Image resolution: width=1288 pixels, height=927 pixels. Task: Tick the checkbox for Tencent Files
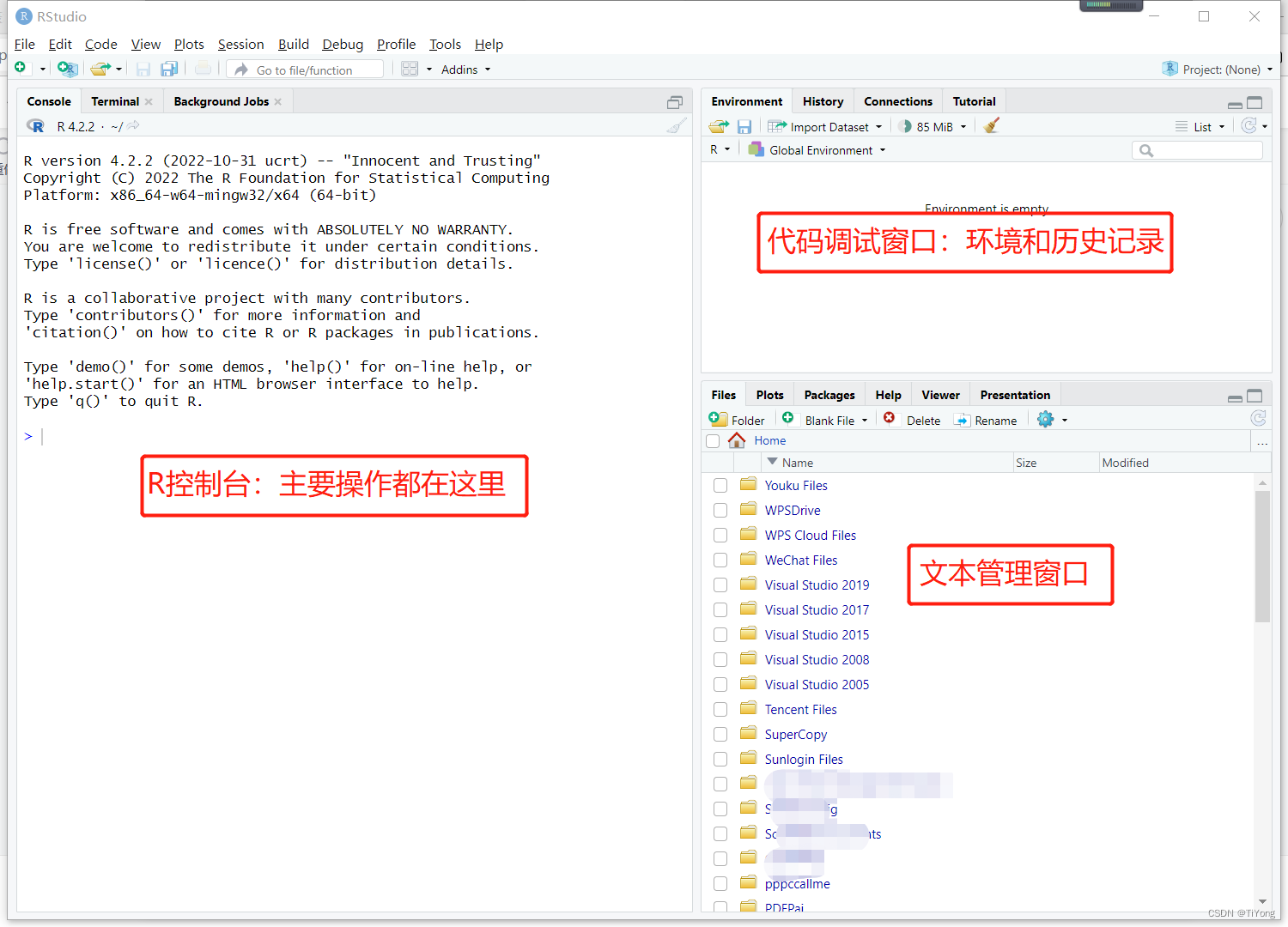[720, 710]
